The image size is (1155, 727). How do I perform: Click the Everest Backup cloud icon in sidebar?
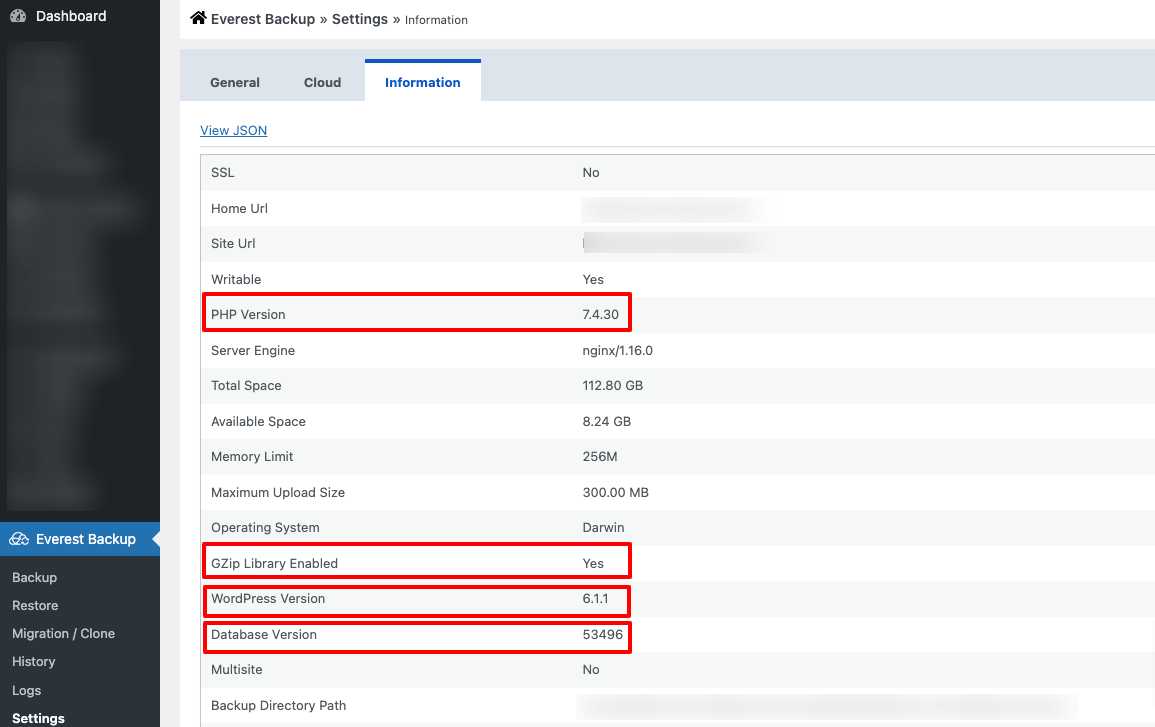[18, 539]
